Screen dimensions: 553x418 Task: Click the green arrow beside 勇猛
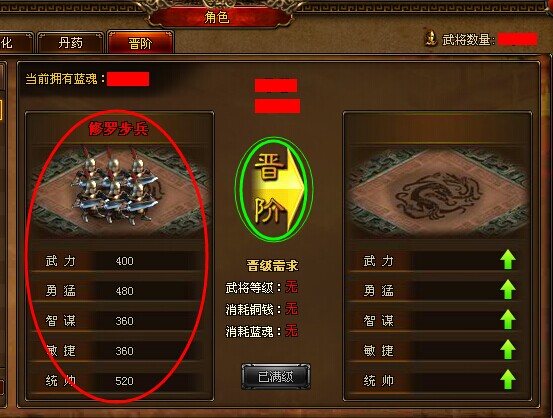pyautogui.click(x=508, y=289)
